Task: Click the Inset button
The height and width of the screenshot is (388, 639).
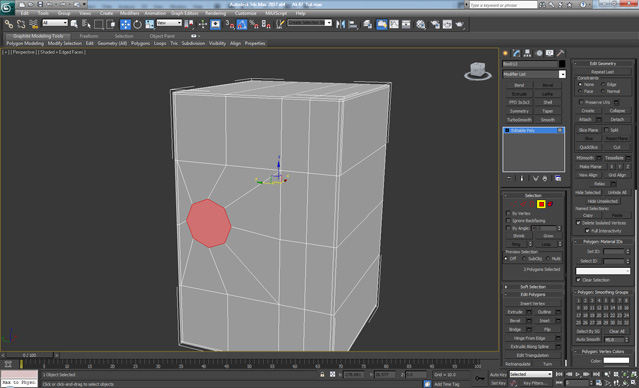Action: point(544,320)
